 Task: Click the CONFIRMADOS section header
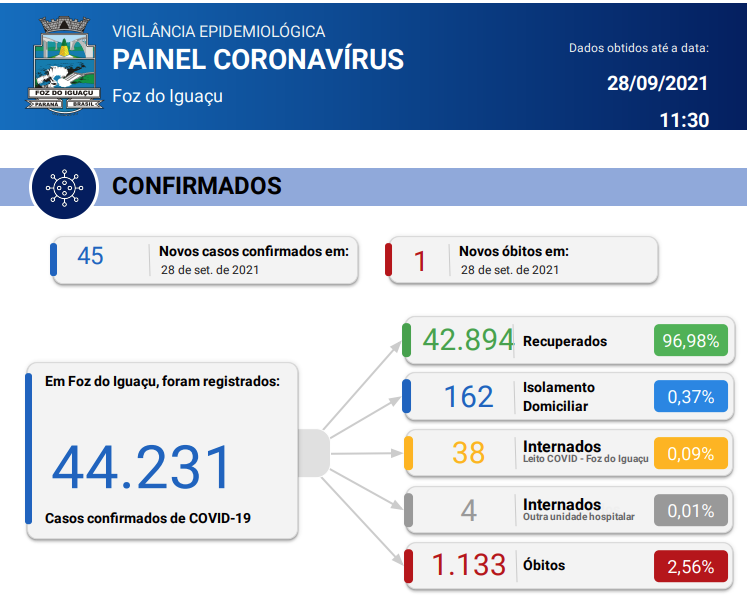[197, 186]
